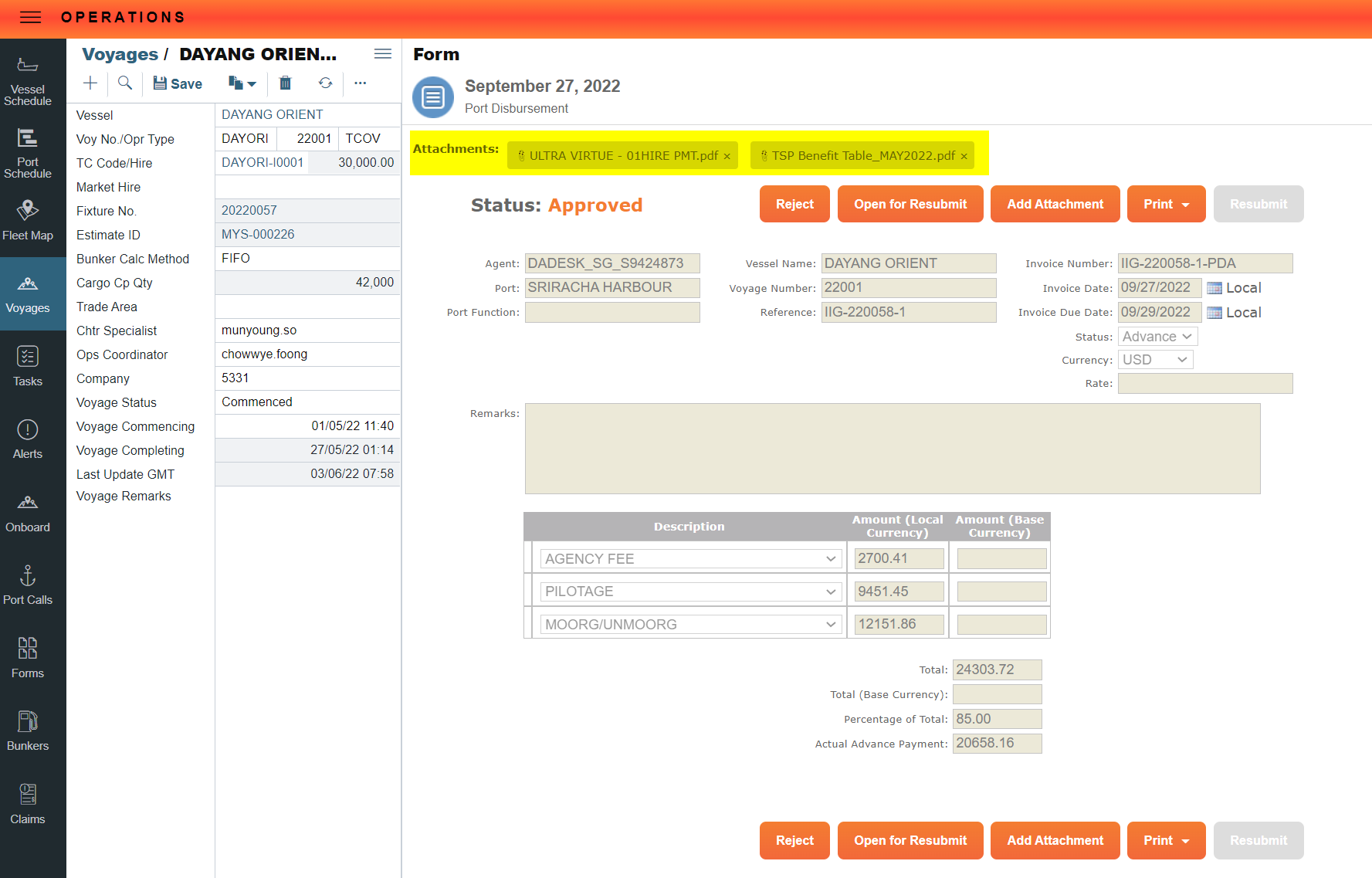Open the Vessel Schedule panel
Viewport: 1372px width, 878px height.
click(x=28, y=81)
